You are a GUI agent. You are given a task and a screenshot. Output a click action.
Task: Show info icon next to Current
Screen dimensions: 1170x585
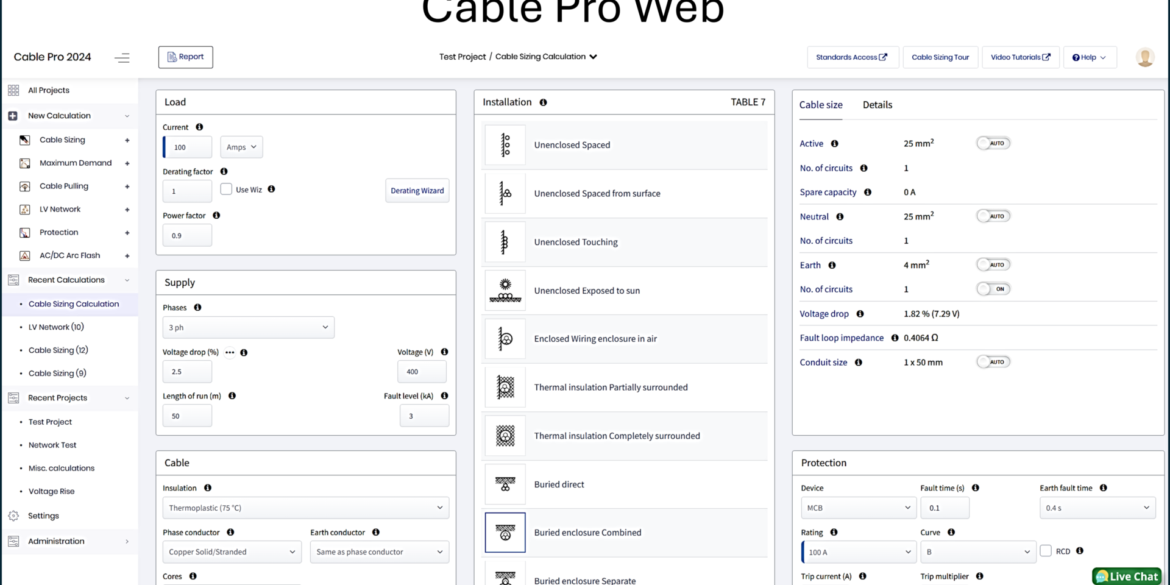point(199,127)
